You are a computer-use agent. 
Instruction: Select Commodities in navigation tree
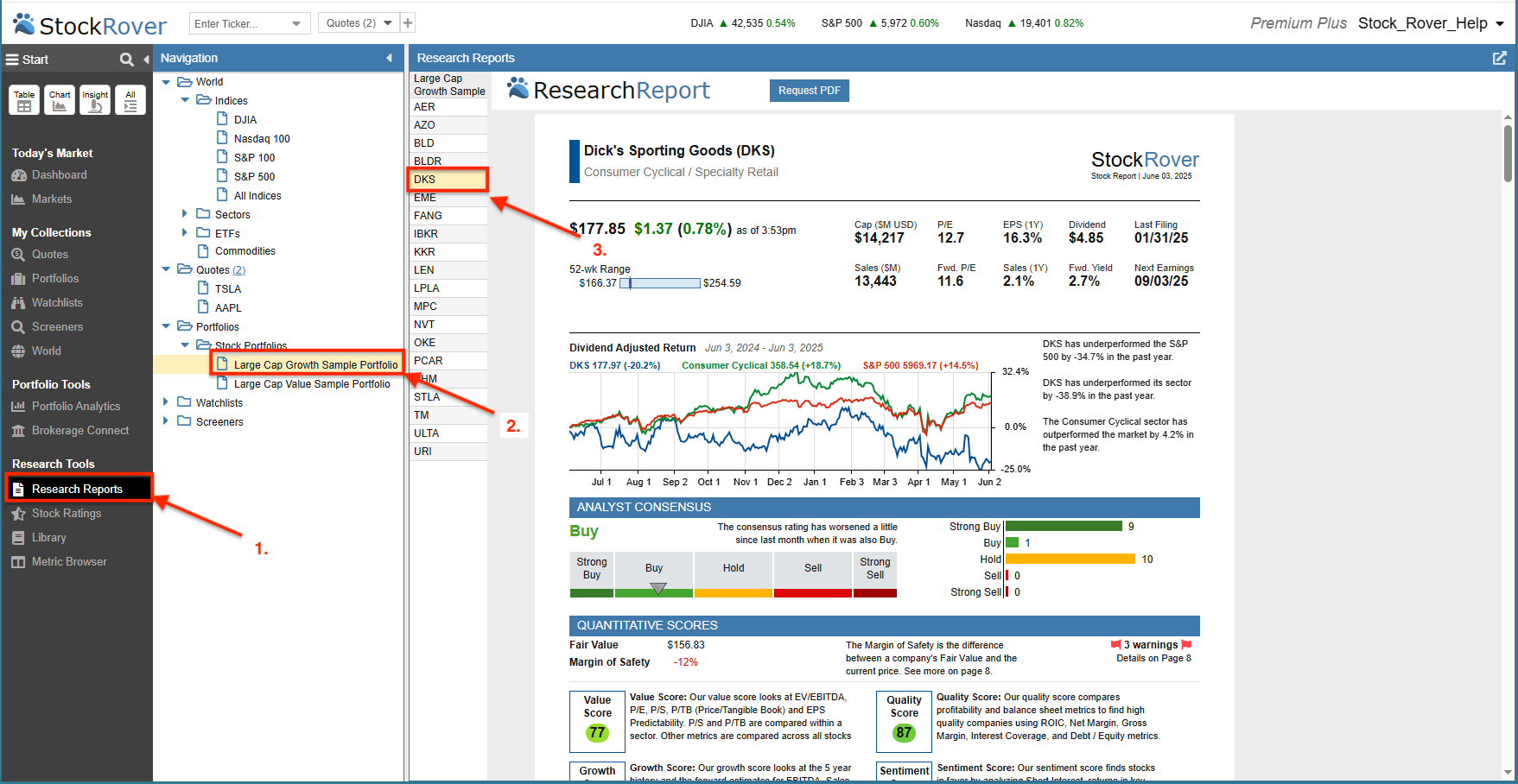pos(245,251)
